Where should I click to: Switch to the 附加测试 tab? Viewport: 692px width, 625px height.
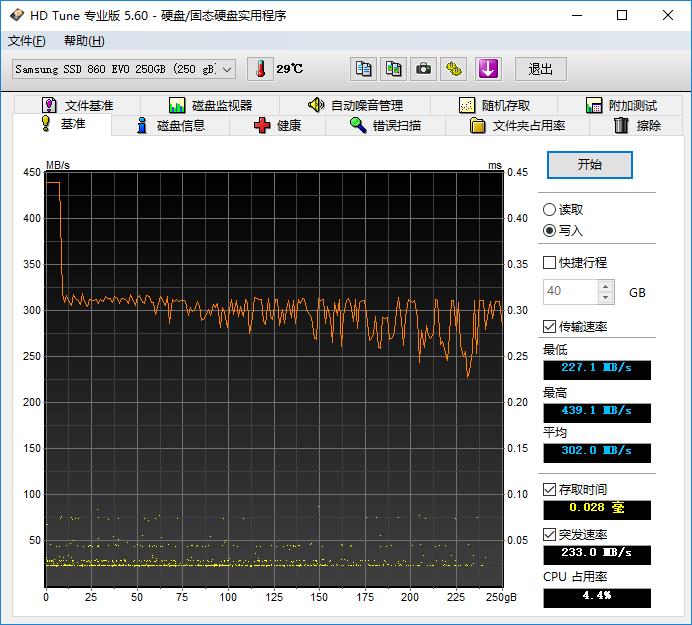pos(621,105)
